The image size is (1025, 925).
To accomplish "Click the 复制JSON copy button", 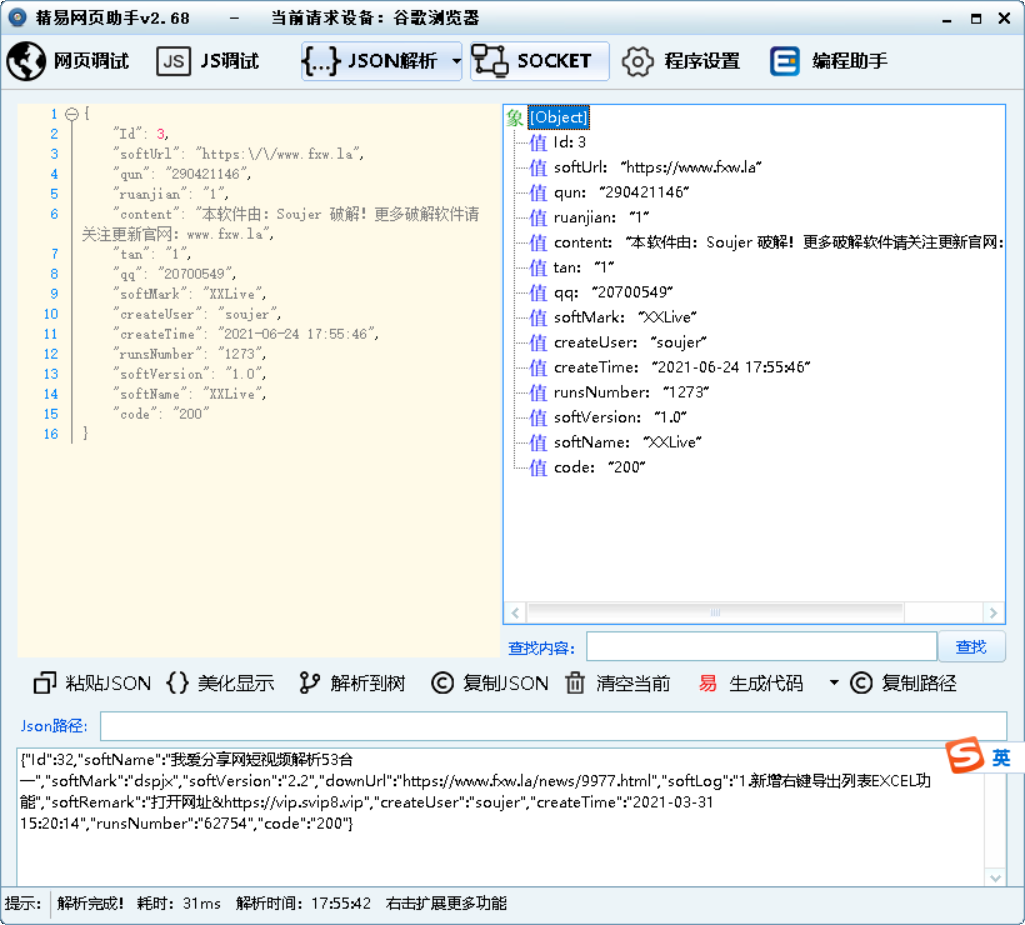I will point(490,683).
